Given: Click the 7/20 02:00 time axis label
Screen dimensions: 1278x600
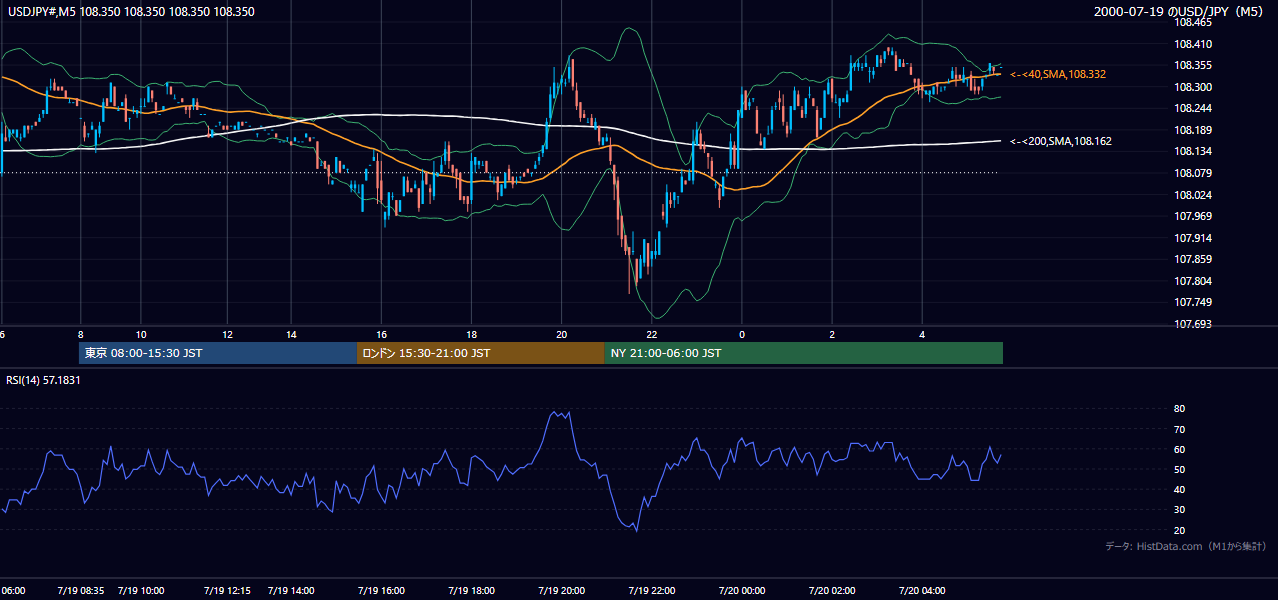Looking at the screenshot, I should pyautogui.click(x=831, y=590).
